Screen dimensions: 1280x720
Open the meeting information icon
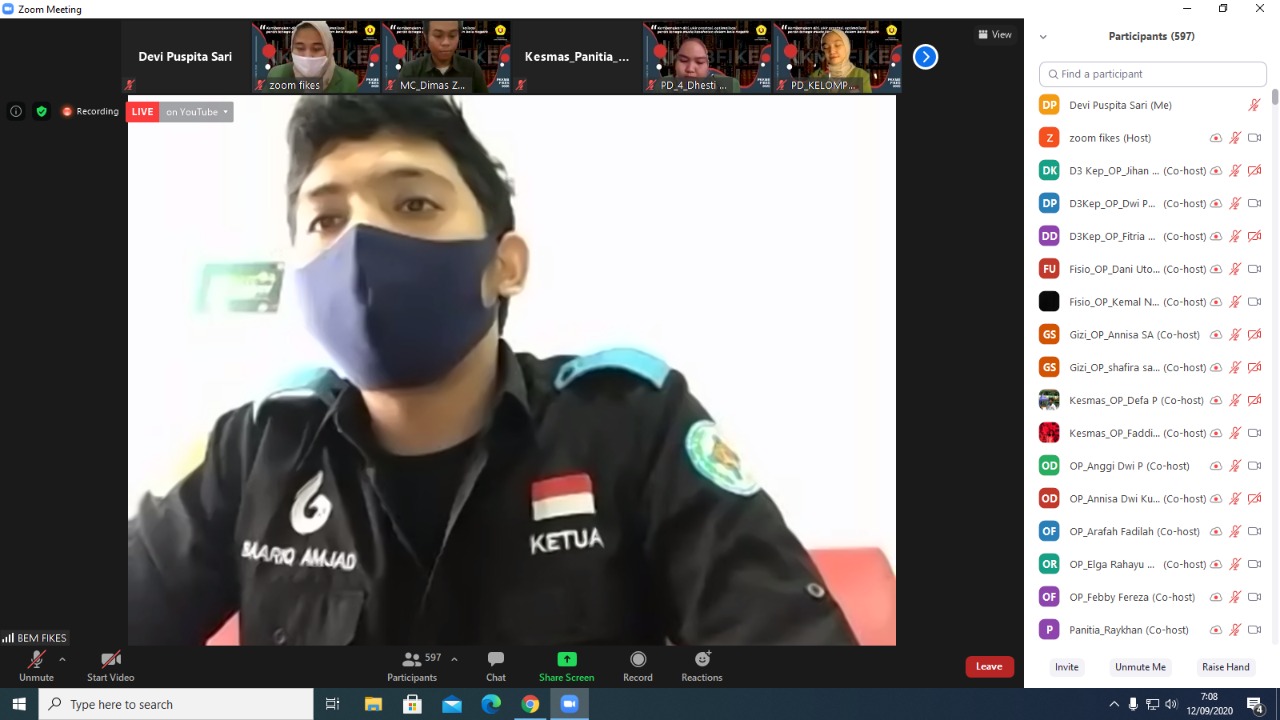coord(16,112)
